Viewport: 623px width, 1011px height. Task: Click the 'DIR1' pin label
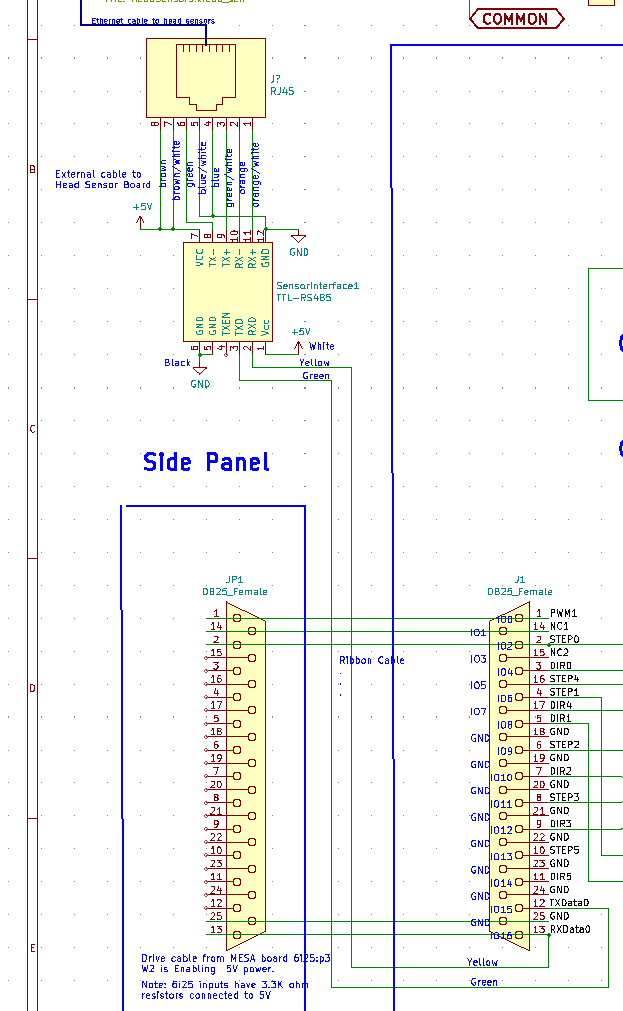tap(560, 718)
